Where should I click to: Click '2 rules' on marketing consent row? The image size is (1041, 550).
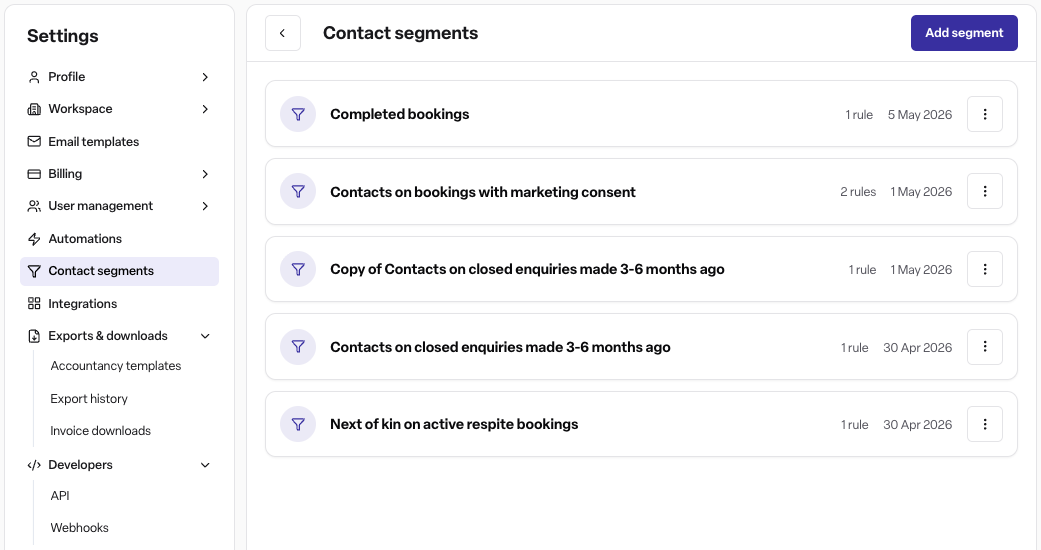(858, 192)
